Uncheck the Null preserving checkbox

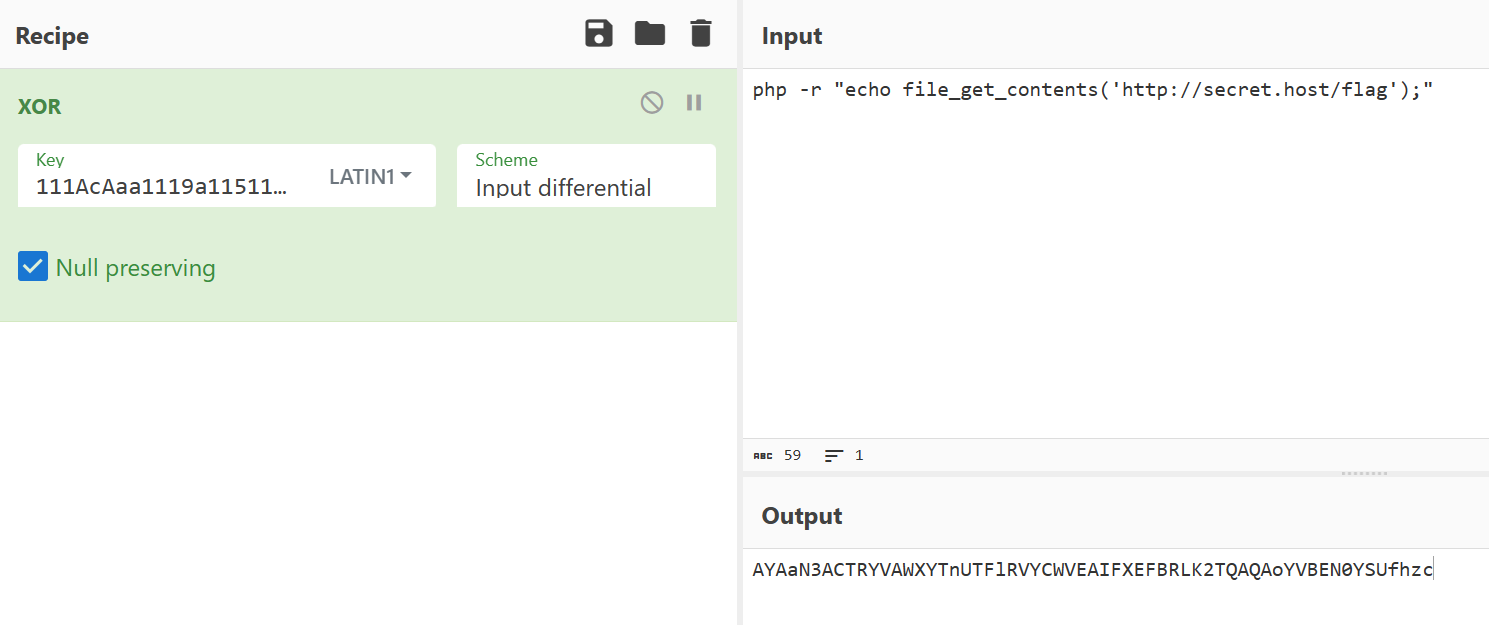tap(33, 267)
